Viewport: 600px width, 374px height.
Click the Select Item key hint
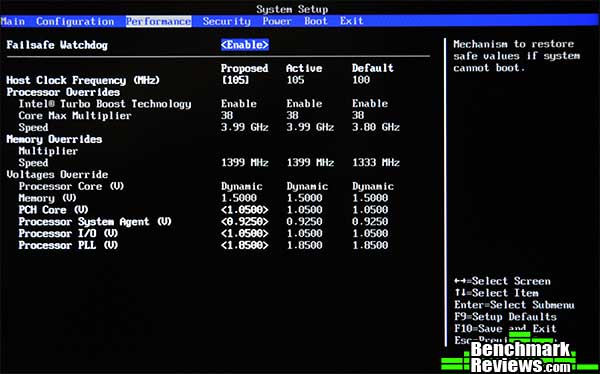click(x=497, y=293)
